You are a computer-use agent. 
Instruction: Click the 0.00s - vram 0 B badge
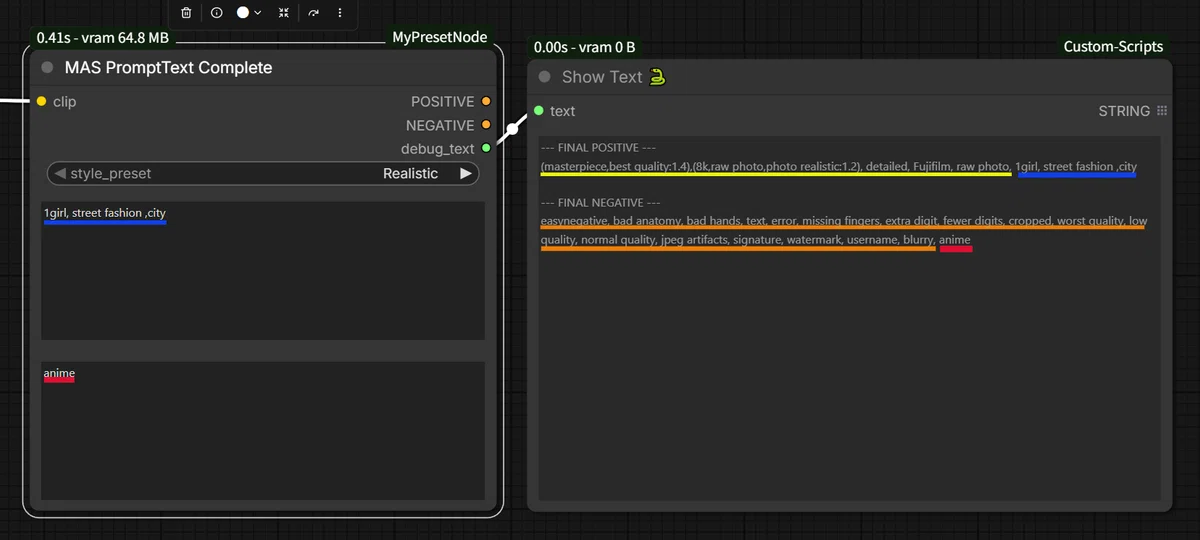pos(584,46)
